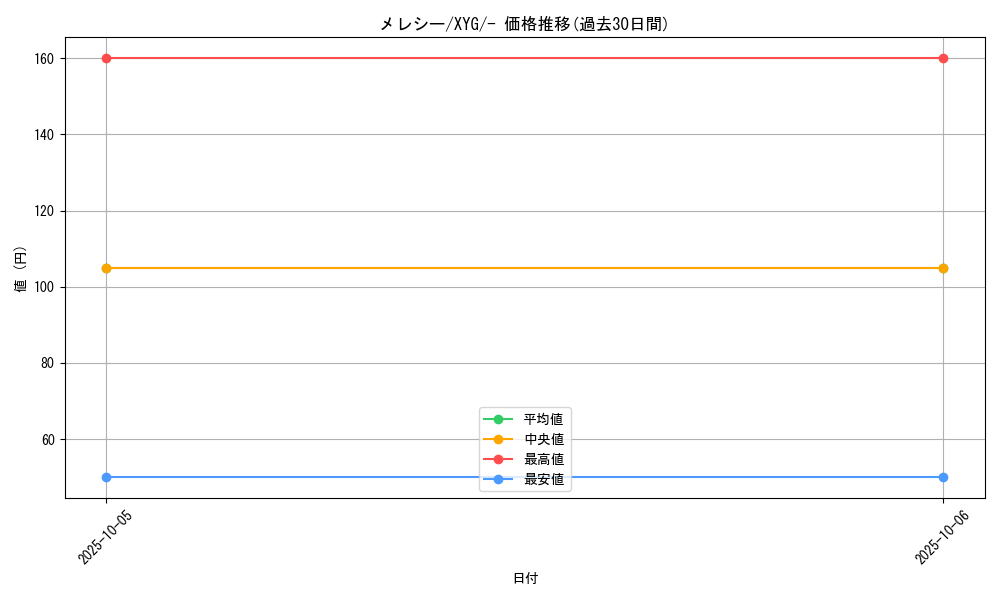Select the 最安値 legend label text
The height and width of the screenshot is (600, 1000).
[x=544, y=480]
